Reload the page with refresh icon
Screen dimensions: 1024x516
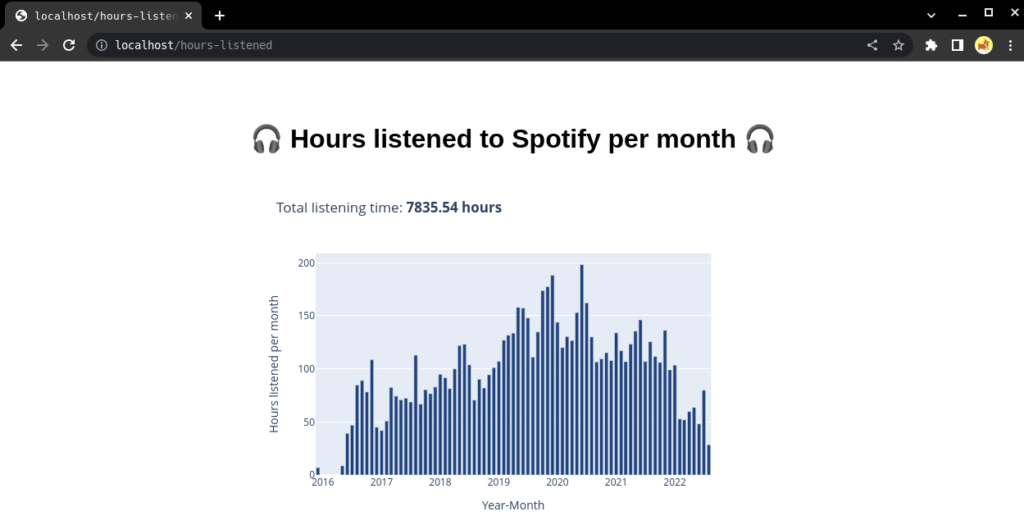point(69,45)
